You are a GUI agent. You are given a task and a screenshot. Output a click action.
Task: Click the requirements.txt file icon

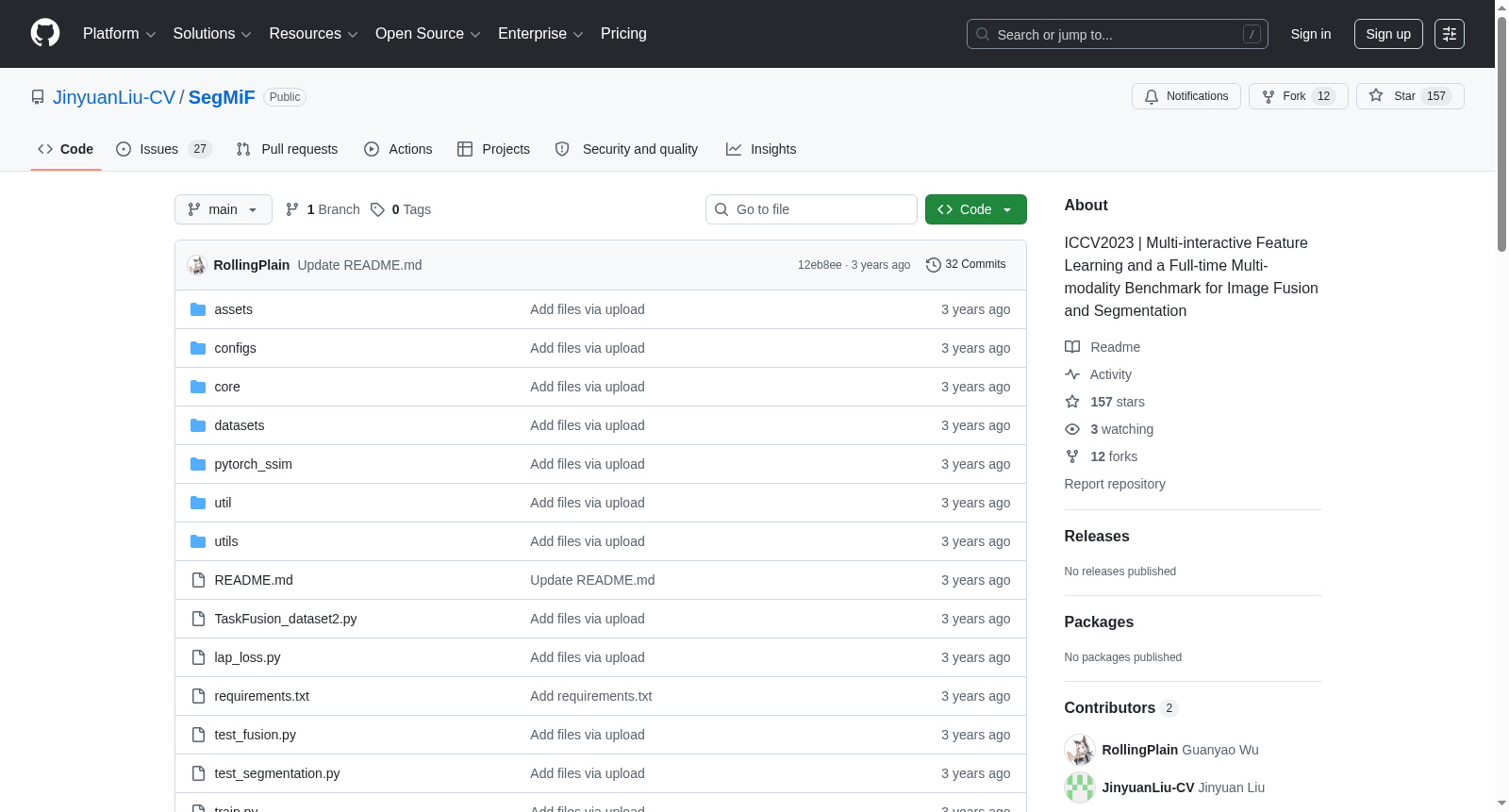[x=198, y=696]
